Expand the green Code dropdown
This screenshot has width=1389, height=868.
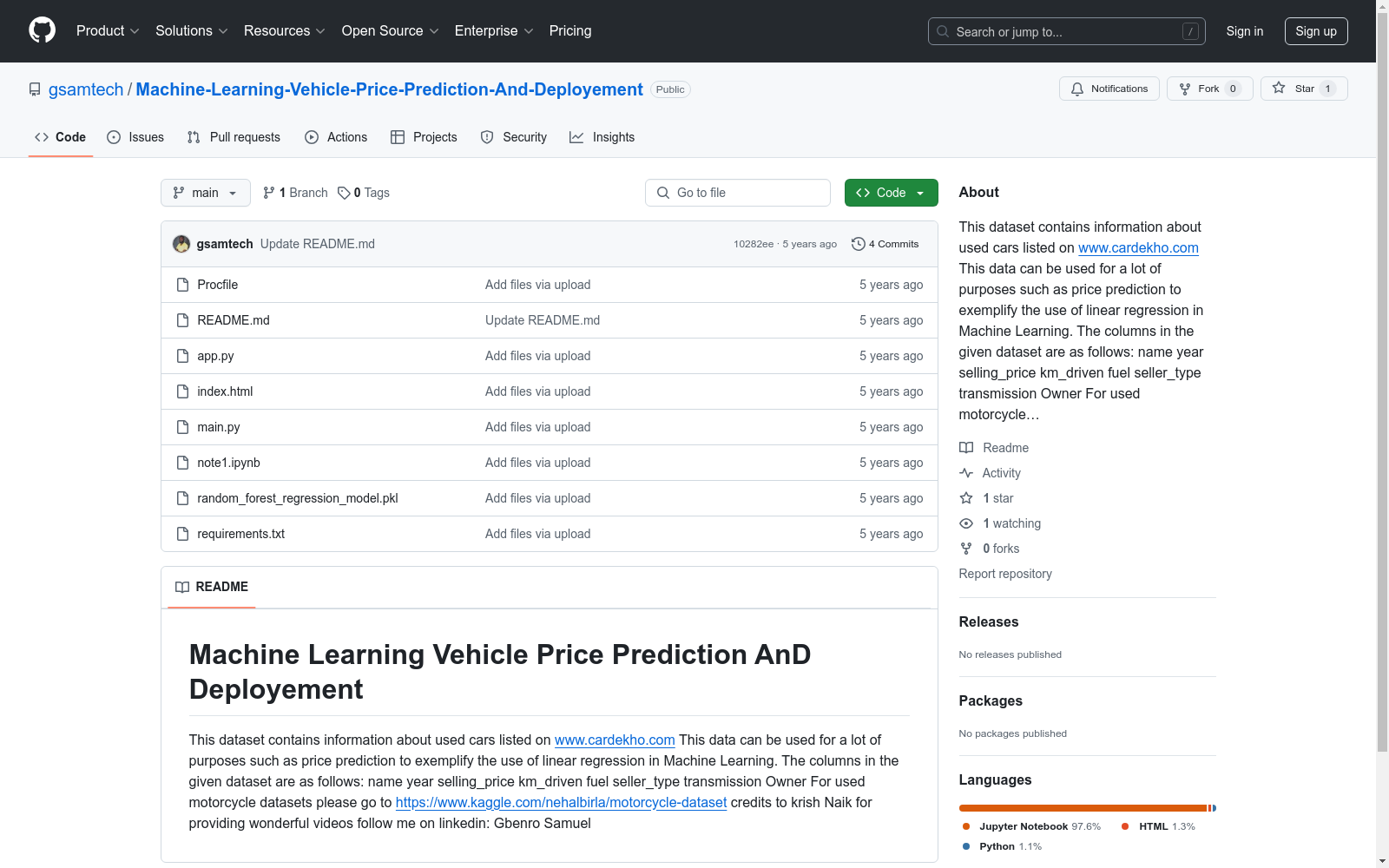891,193
